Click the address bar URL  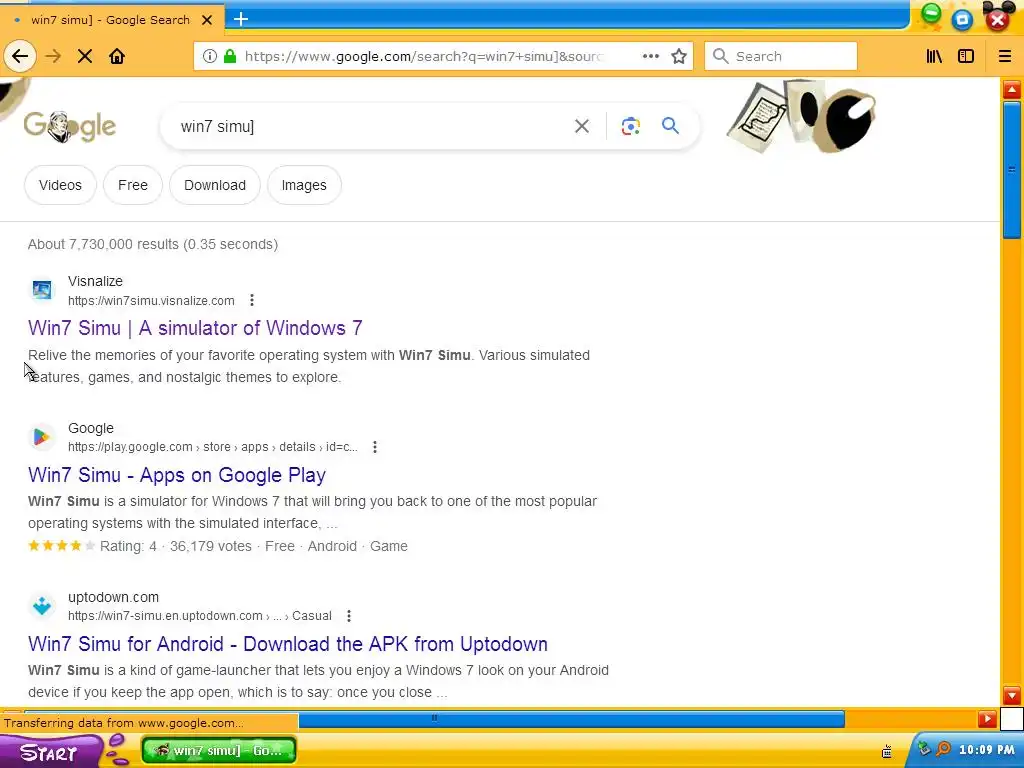pyautogui.click(x=423, y=56)
